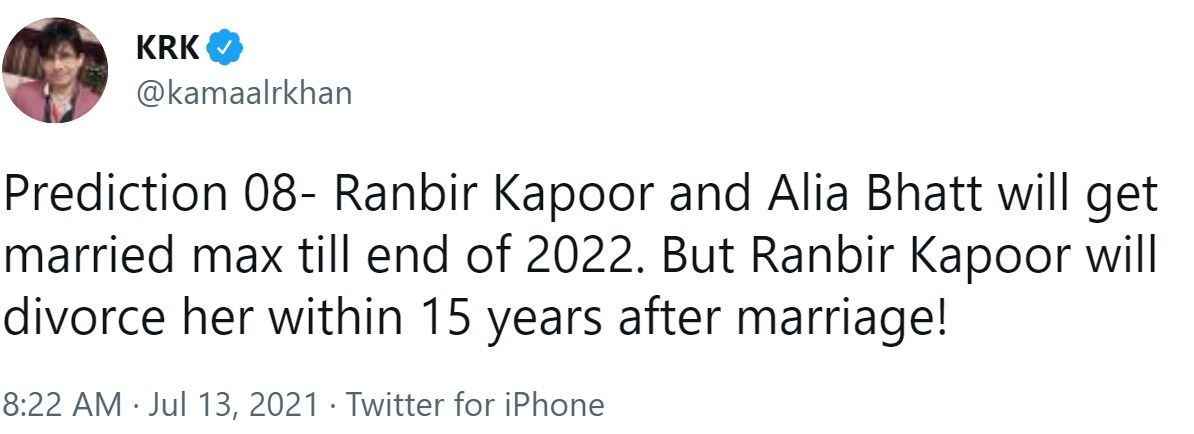
Task: Open KRK's profile picture avatar
Action: tap(55, 70)
